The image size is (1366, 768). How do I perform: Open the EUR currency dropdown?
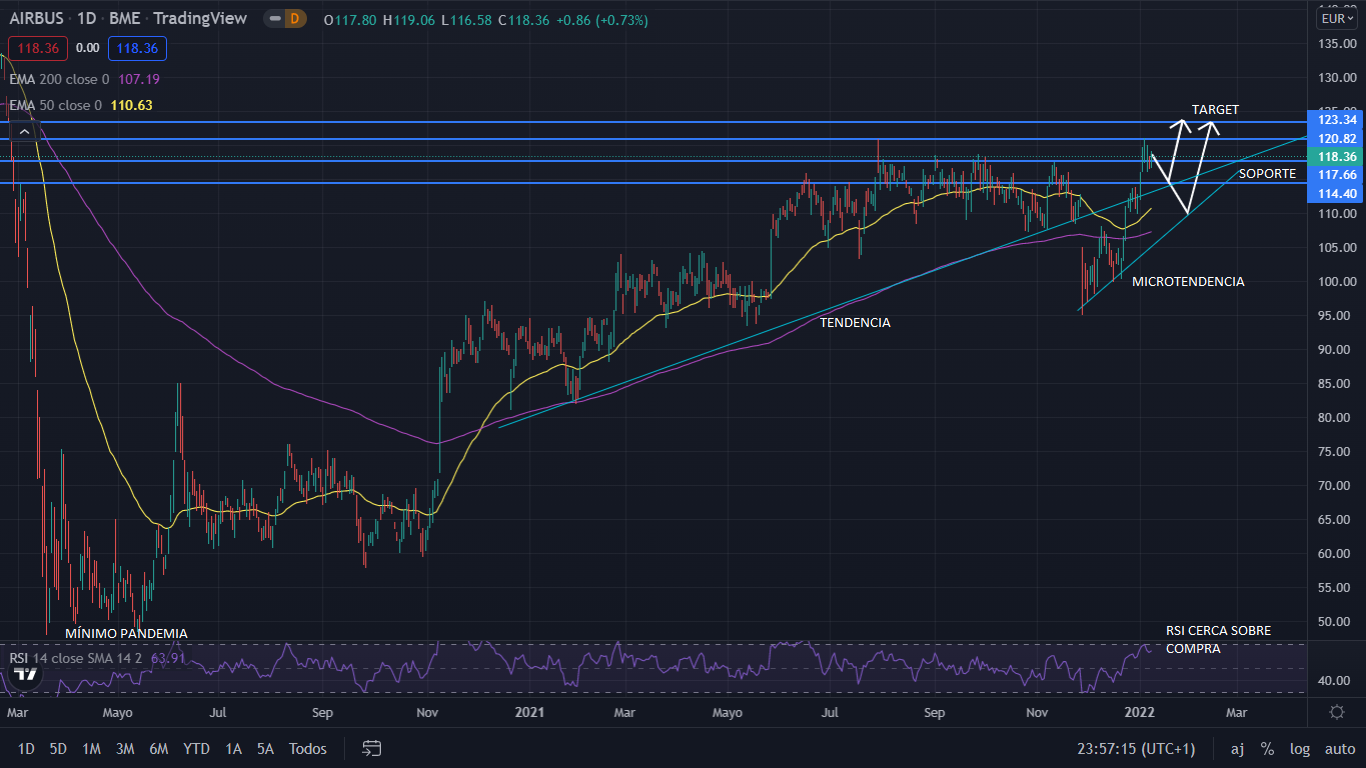click(1336, 18)
